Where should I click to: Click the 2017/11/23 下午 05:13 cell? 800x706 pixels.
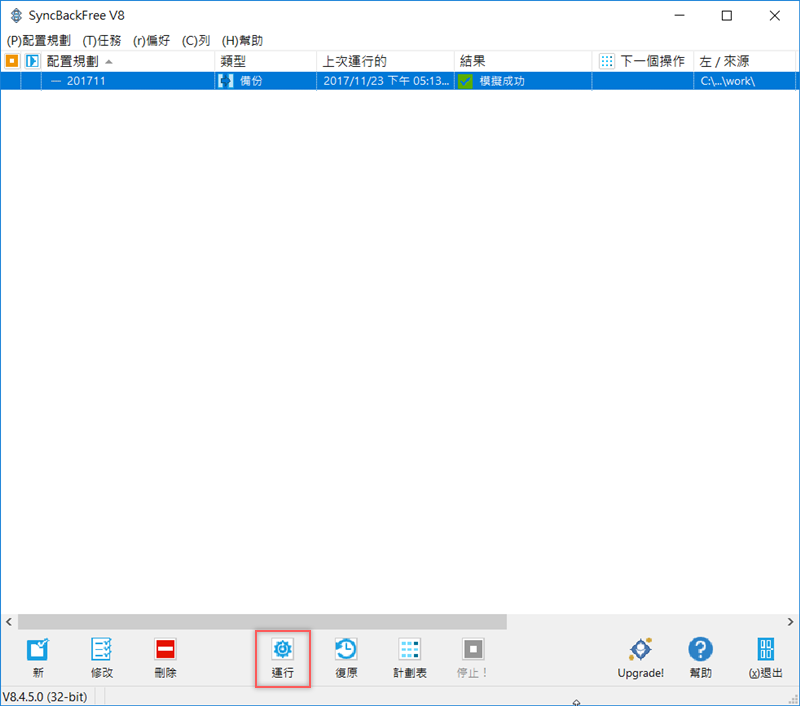pos(385,81)
